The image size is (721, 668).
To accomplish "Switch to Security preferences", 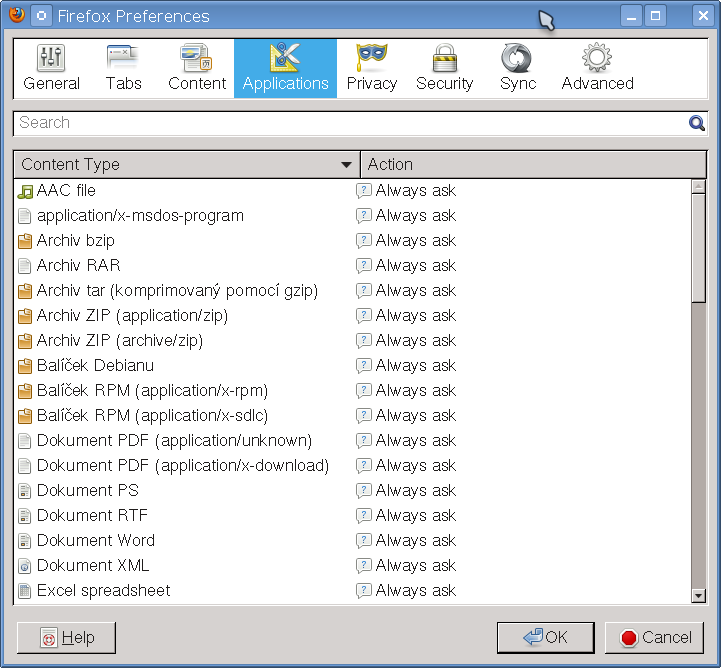I will coord(444,69).
